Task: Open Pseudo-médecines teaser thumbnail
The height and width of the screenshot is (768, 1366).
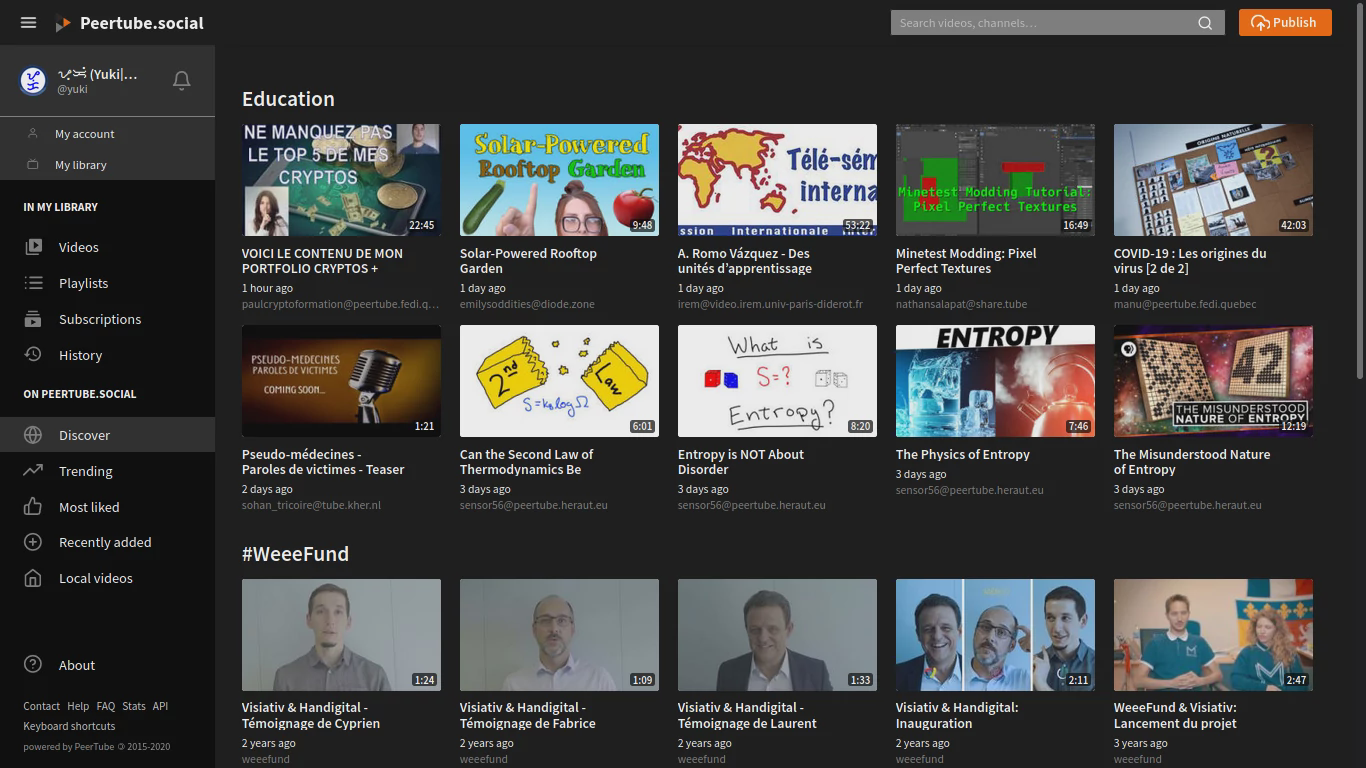Action: [341, 381]
